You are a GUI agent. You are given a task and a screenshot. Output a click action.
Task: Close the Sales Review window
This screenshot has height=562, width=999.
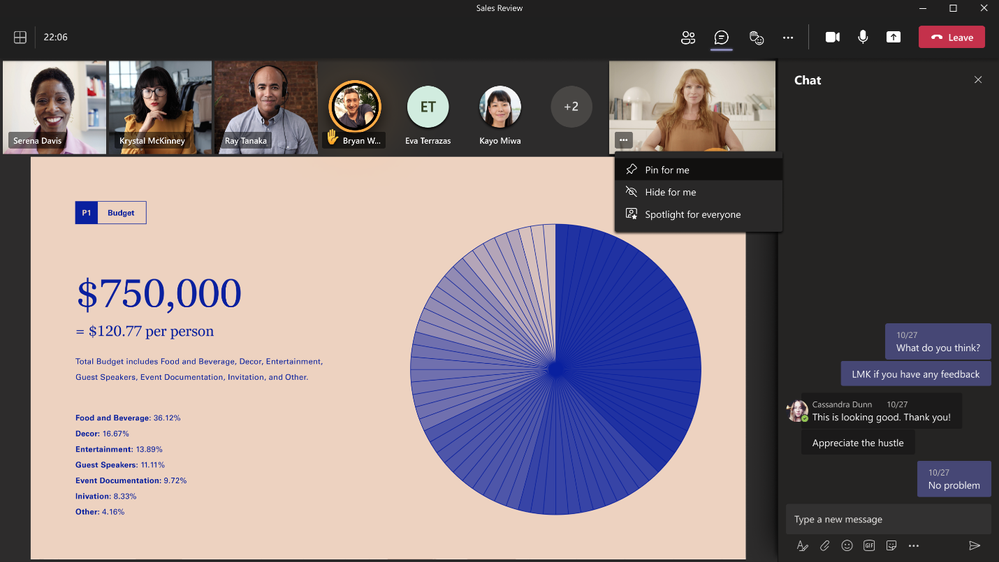pyautogui.click(x=984, y=8)
